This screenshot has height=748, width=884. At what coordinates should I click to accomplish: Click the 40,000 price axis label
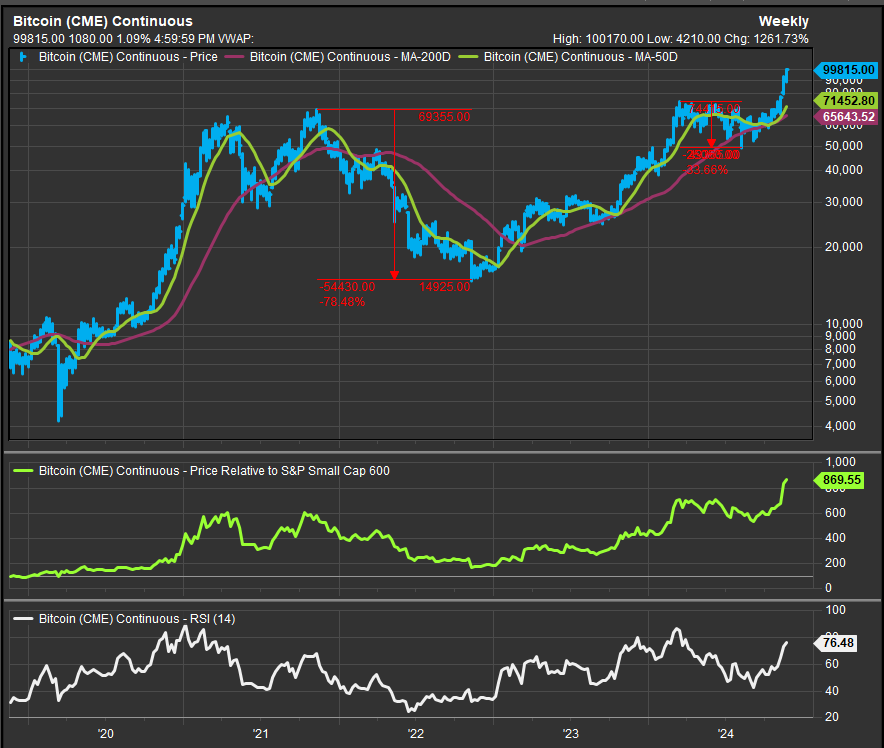pos(844,170)
